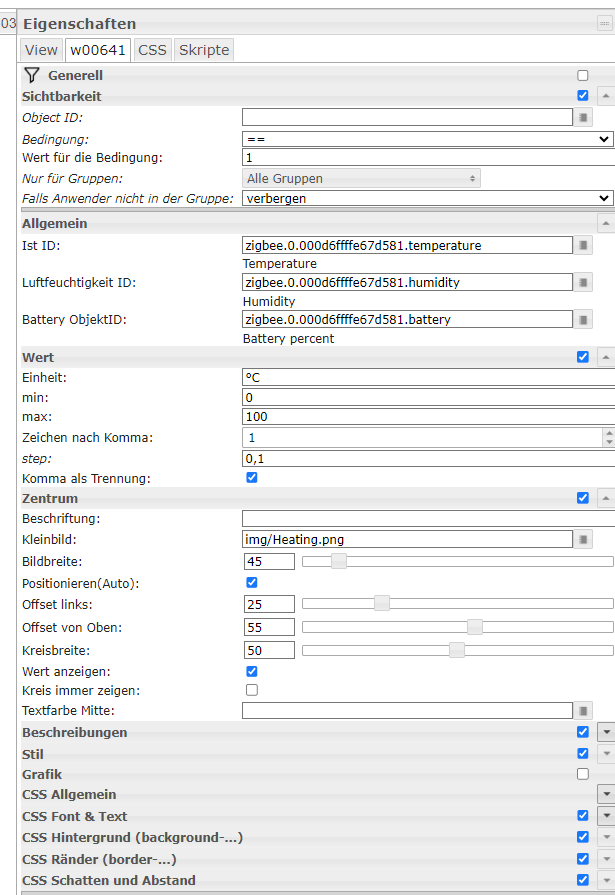The image size is (615, 895).
Task: Click the Offset links number field
Action: pyautogui.click(x=270, y=604)
